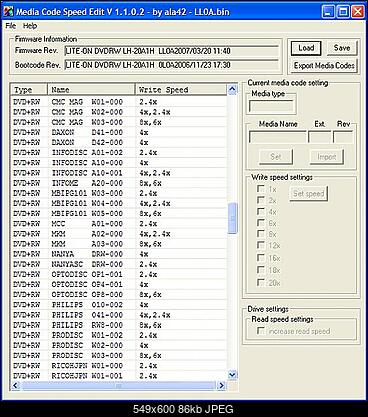Click Export Media Codes button
368x417 pixels.
click(x=324, y=66)
